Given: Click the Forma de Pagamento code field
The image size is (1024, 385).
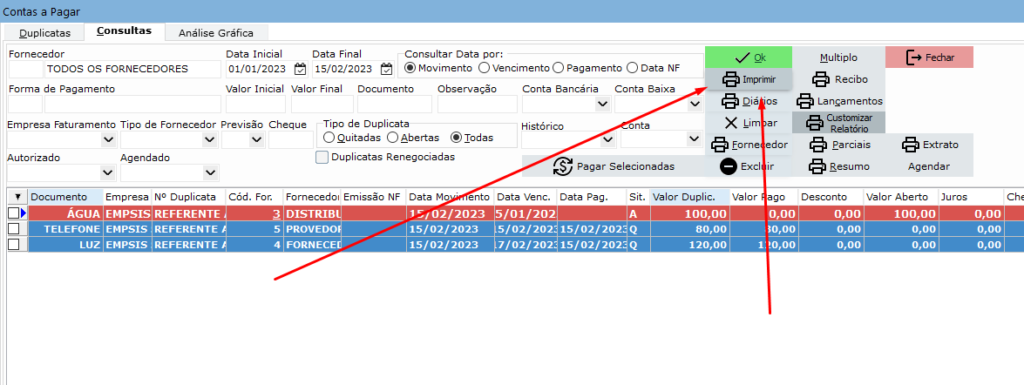Looking at the screenshot, I should point(25,104).
